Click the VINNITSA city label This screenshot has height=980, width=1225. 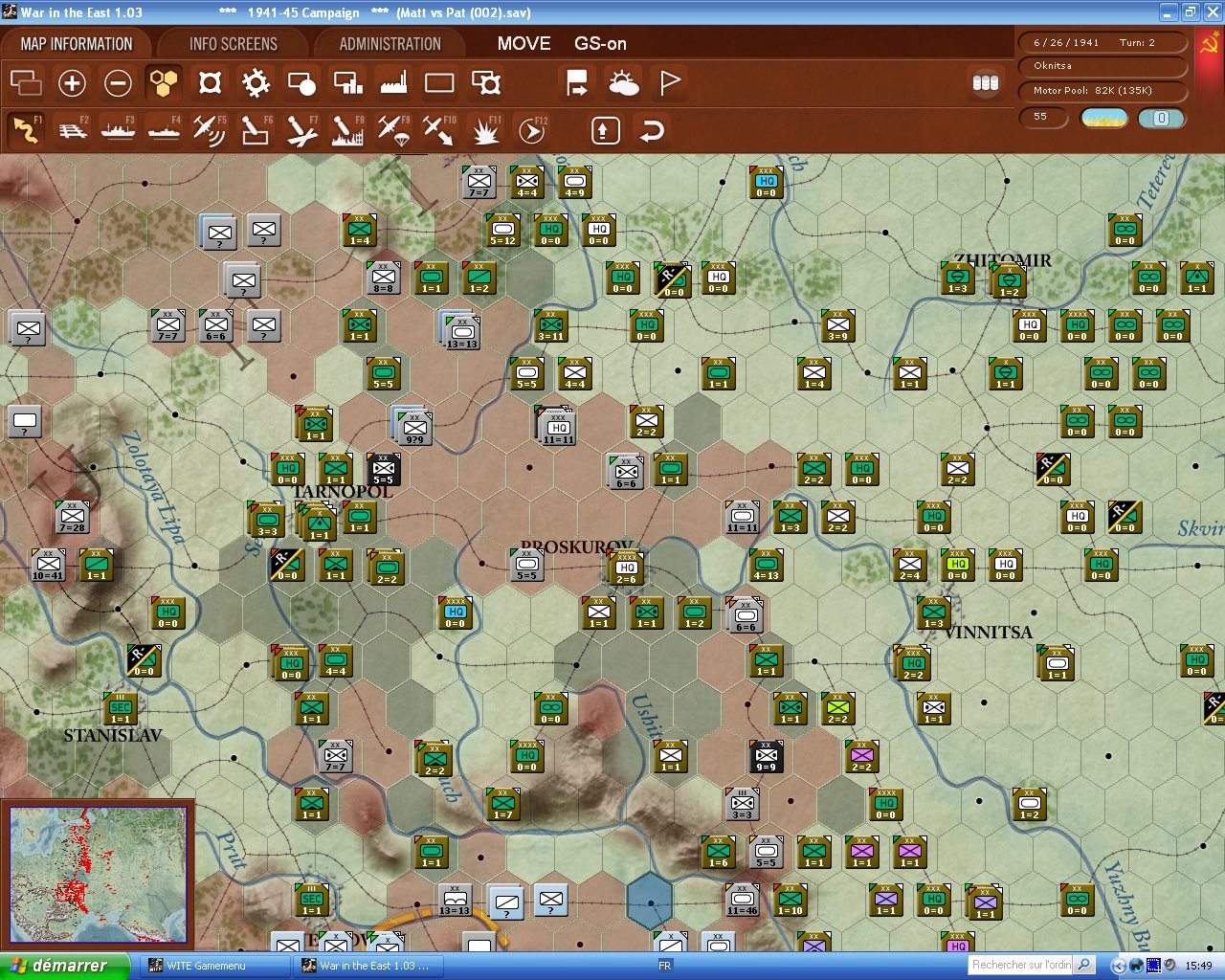click(x=988, y=633)
